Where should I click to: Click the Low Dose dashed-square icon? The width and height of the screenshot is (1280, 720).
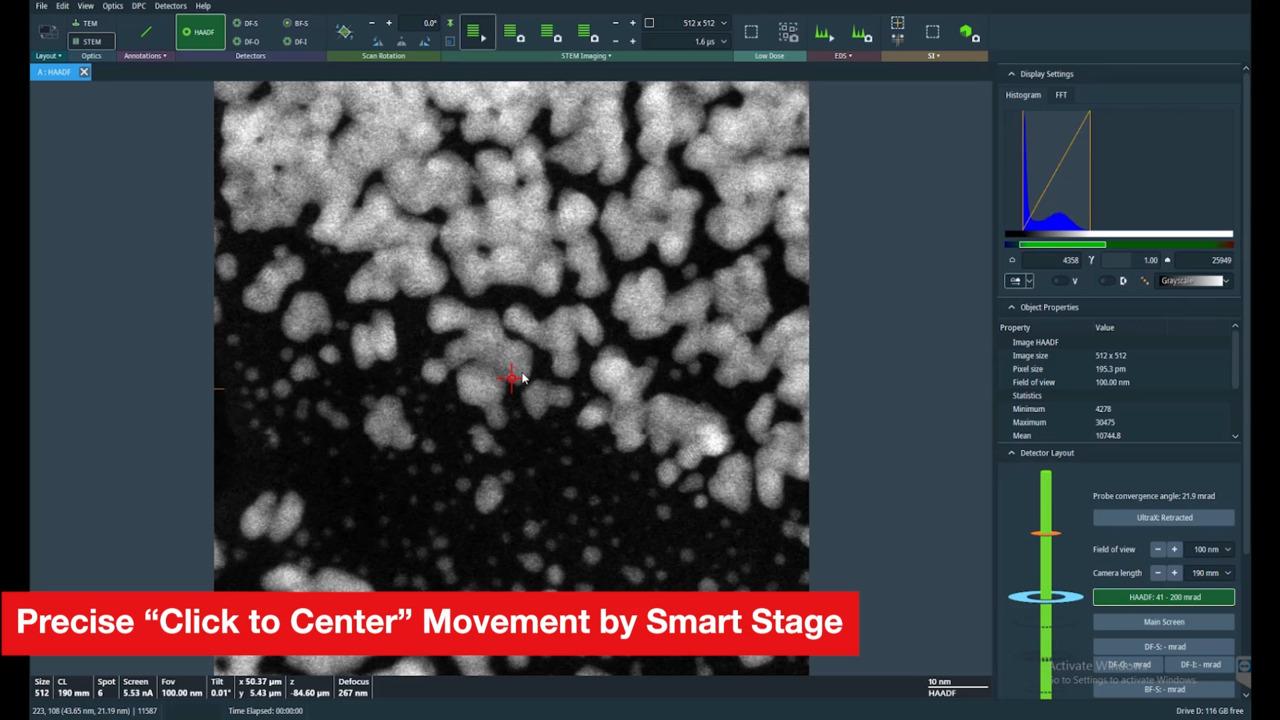[x=751, y=32]
